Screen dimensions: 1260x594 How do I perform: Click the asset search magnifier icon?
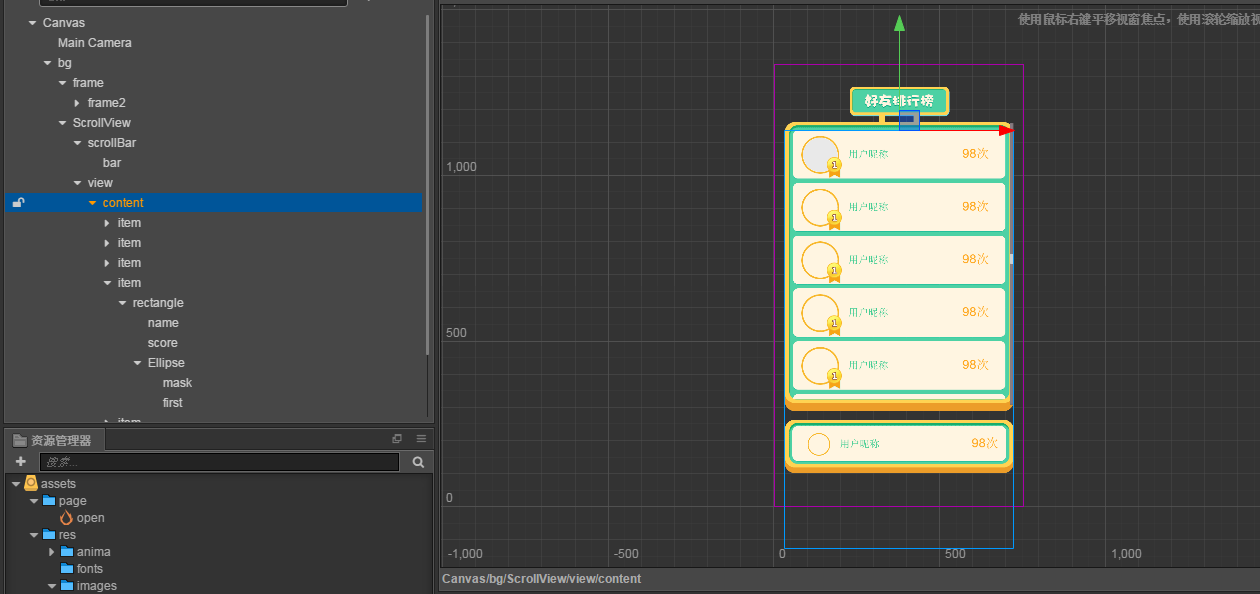pos(418,462)
